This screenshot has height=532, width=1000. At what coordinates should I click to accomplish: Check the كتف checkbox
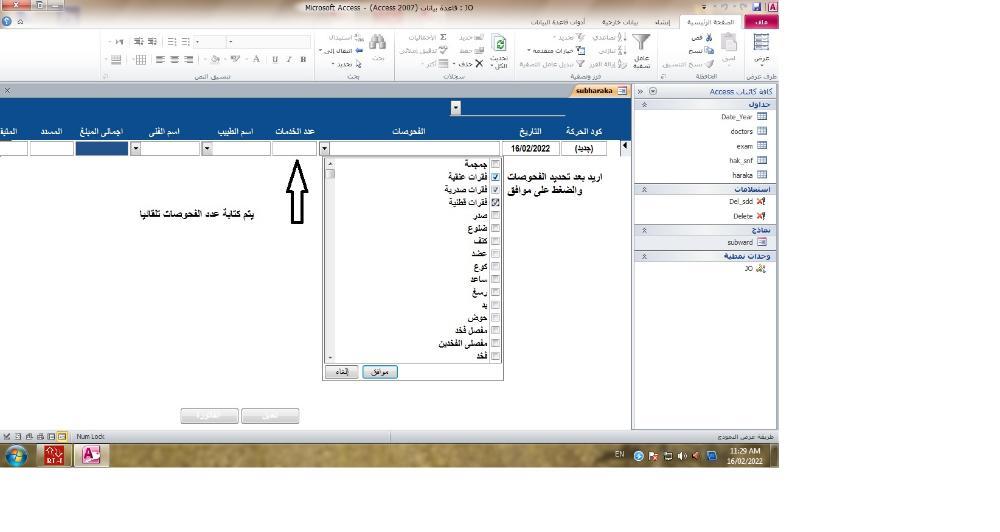496,240
